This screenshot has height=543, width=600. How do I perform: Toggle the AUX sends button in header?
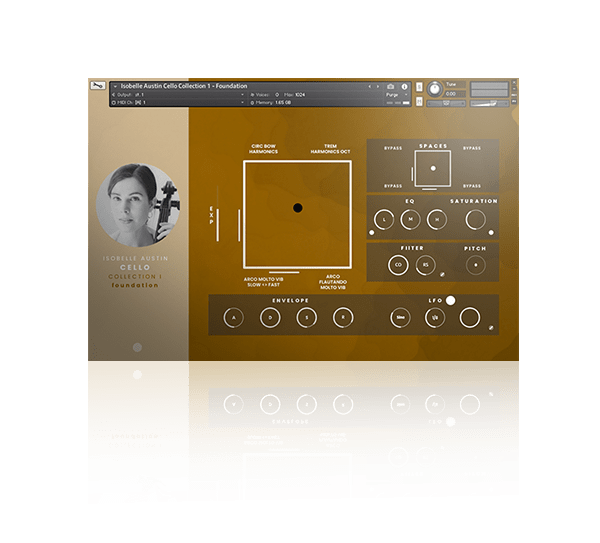tap(514, 95)
